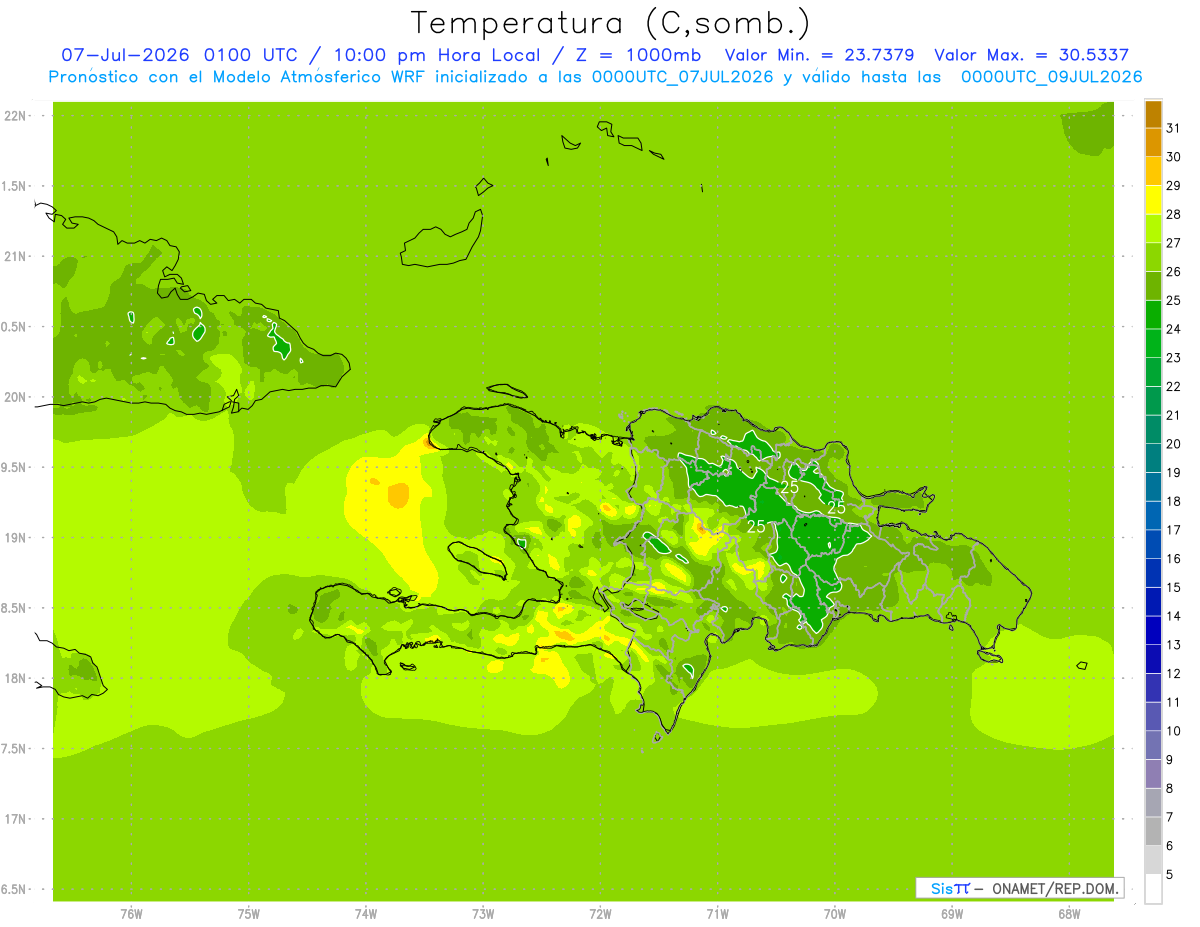
Task: Click legend value 23
Action: pyautogui.click(x=1173, y=358)
